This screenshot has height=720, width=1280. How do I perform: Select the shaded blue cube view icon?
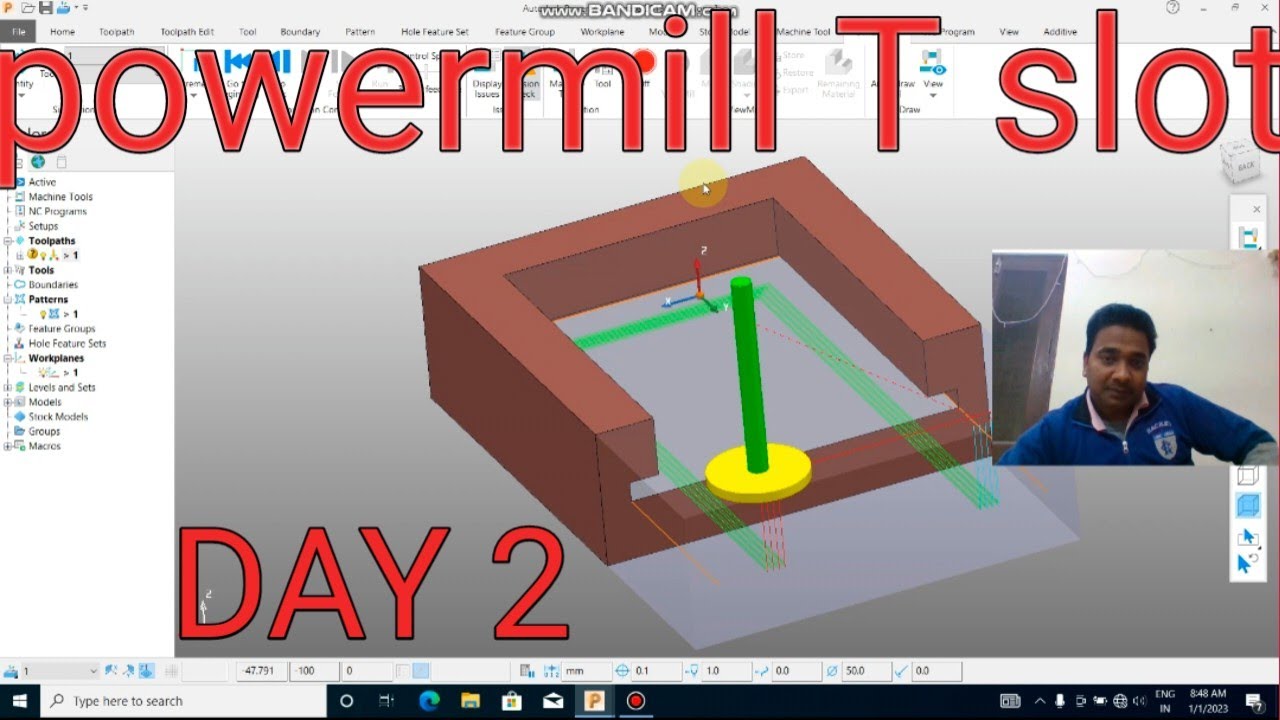(1247, 505)
